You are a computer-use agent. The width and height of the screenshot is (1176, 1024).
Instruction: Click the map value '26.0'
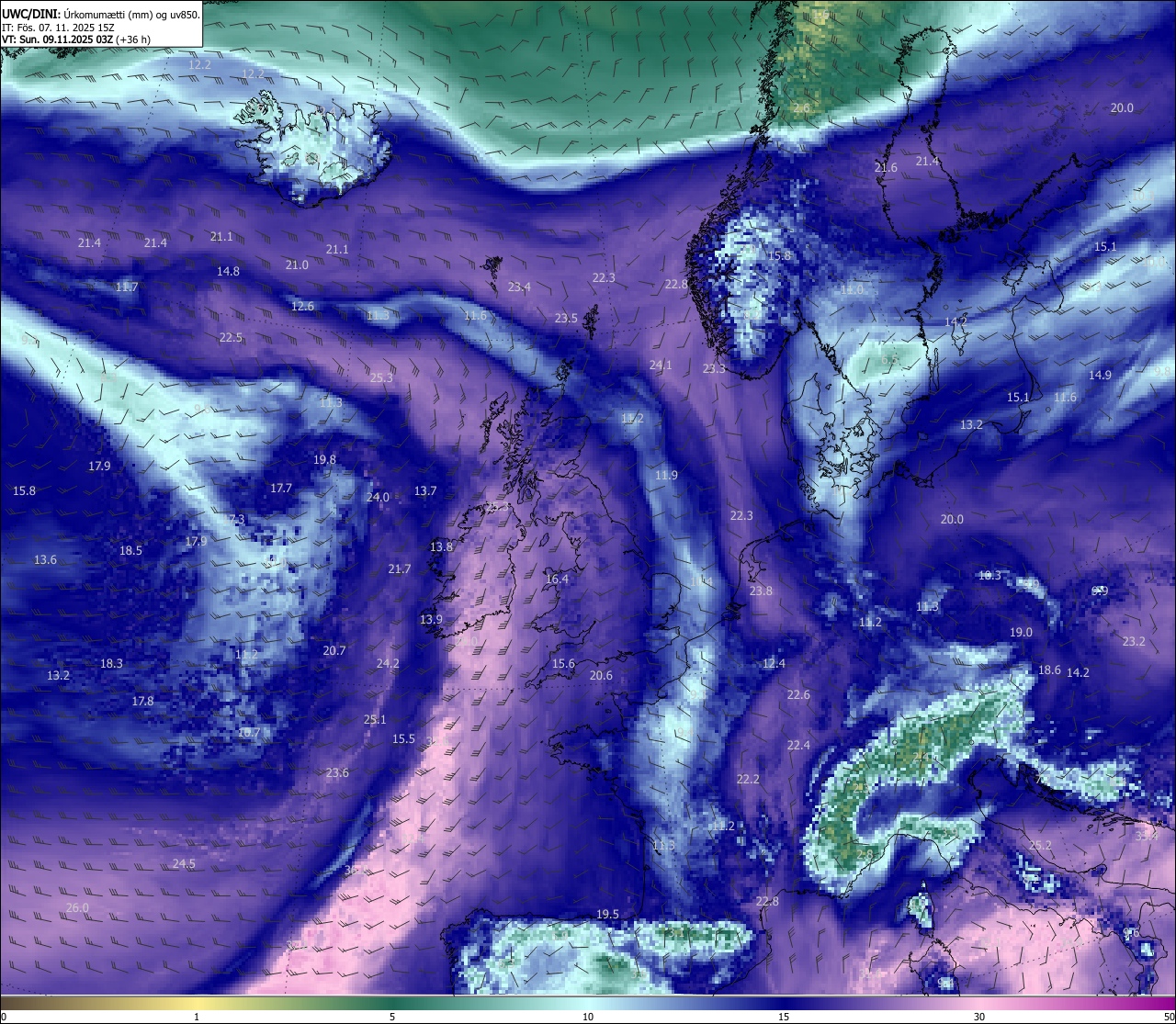click(x=77, y=907)
